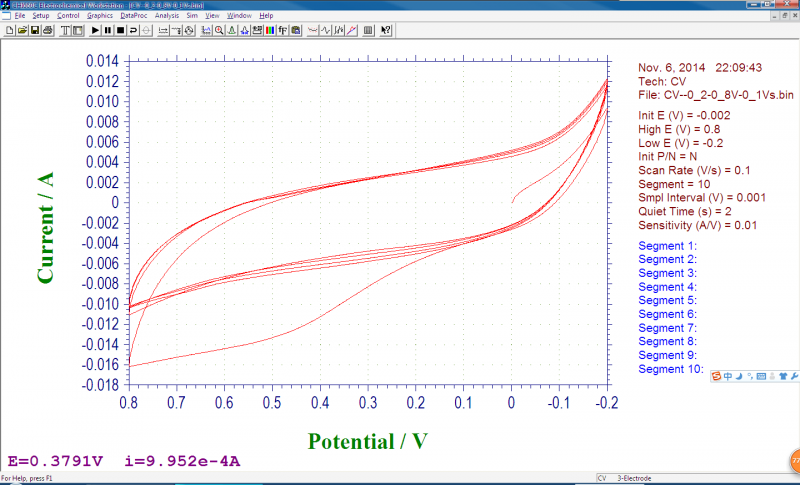Open experiment Parameters icon

[x=78, y=31]
